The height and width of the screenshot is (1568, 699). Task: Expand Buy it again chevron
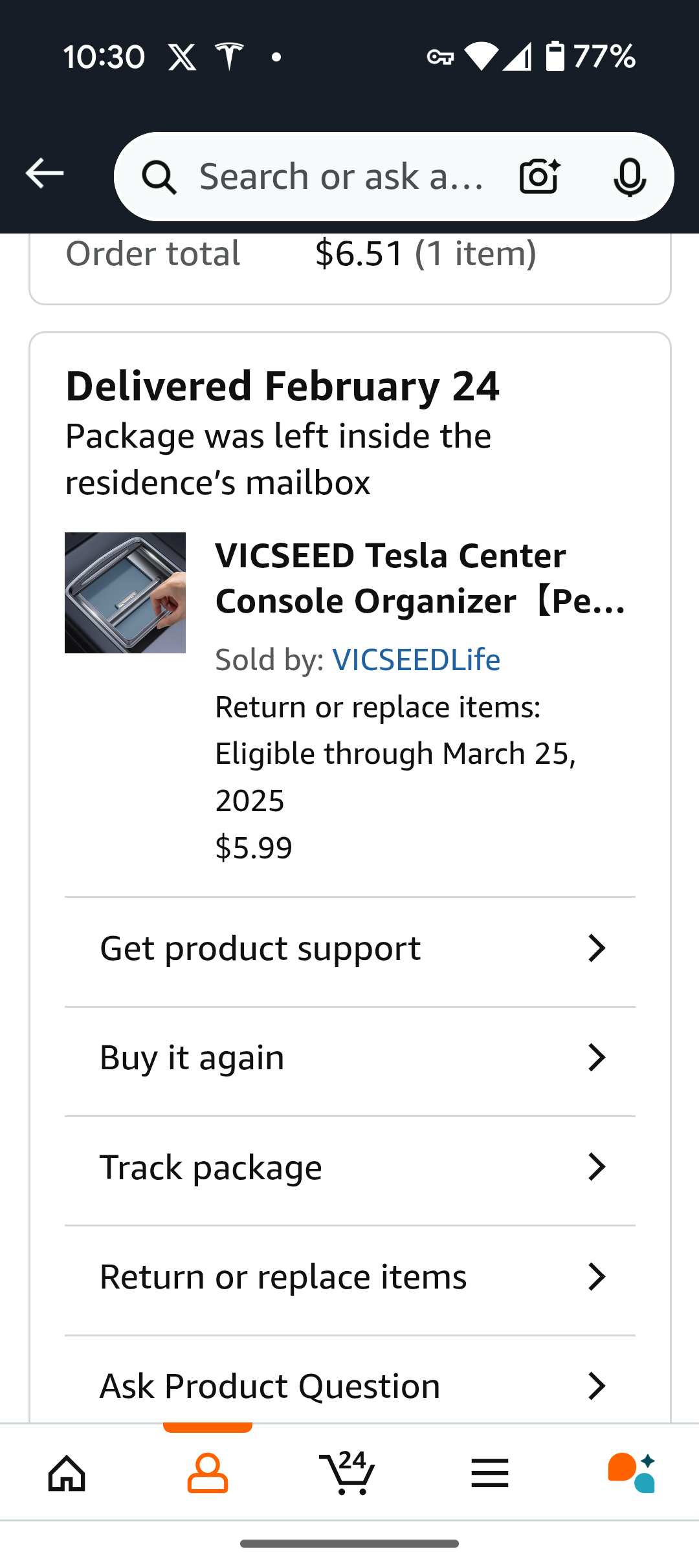coord(597,1058)
